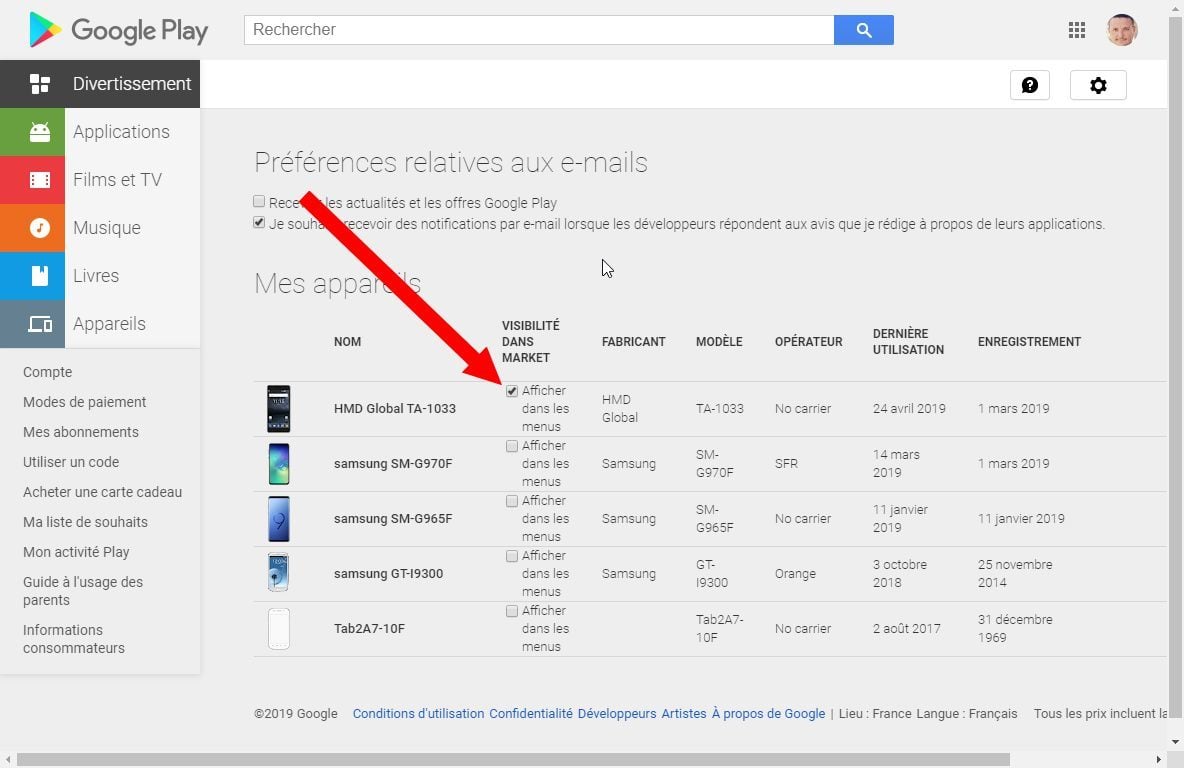This screenshot has height=768, width=1184.
Task: Open Modes de paiement
Action: (x=85, y=403)
